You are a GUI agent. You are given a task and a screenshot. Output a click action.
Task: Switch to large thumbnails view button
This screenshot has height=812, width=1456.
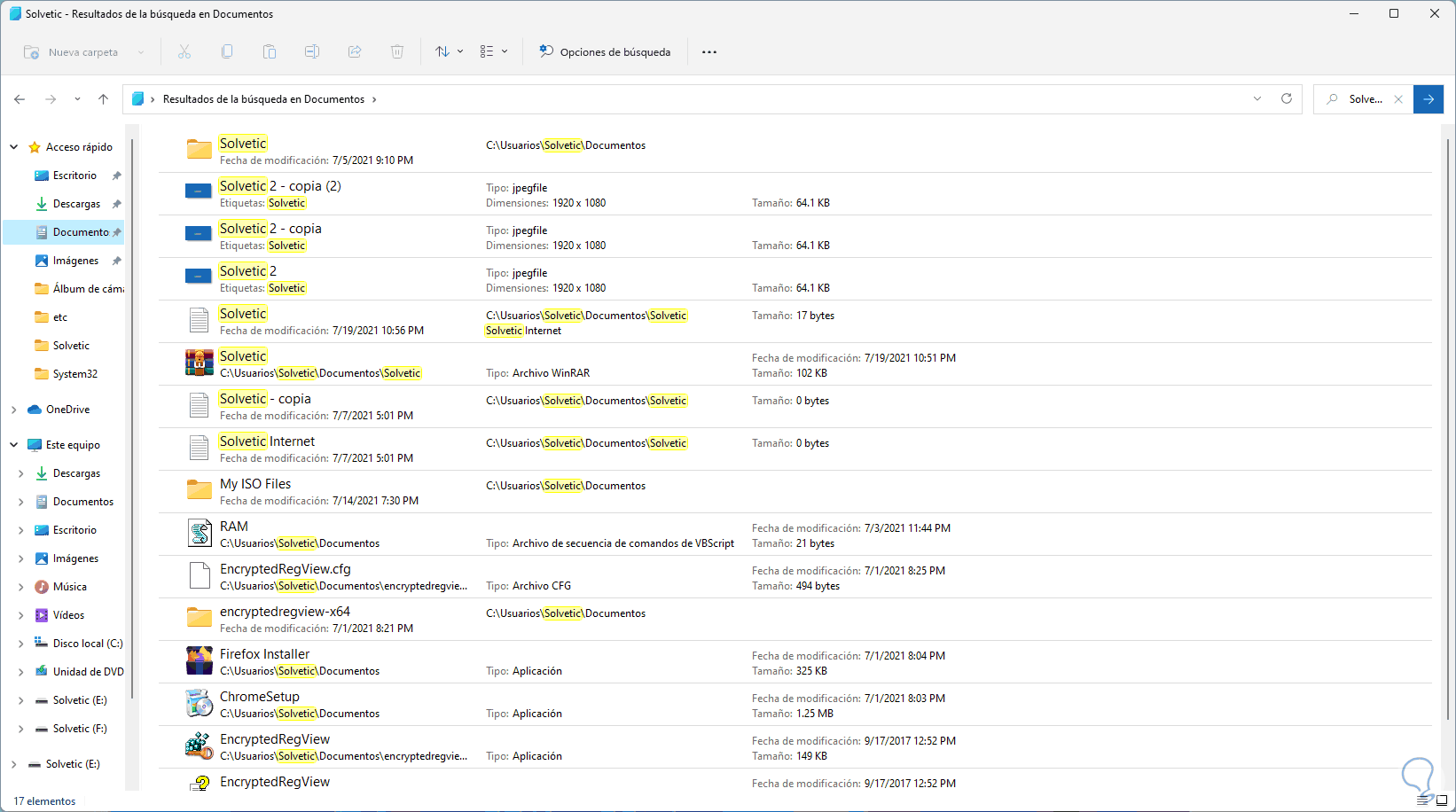click(x=1442, y=800)
